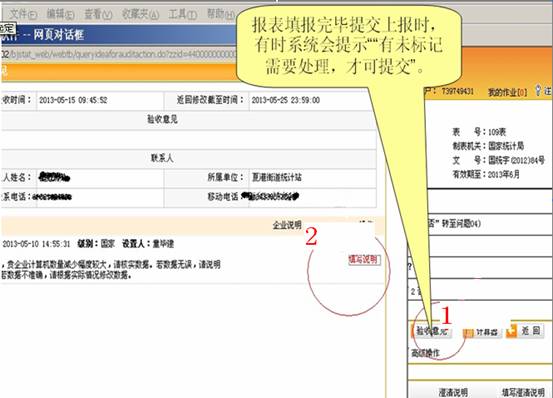Click the 返回 button label
Image resolution: width=553 pixels, height=398 pixels.
[x=531, y=331]
